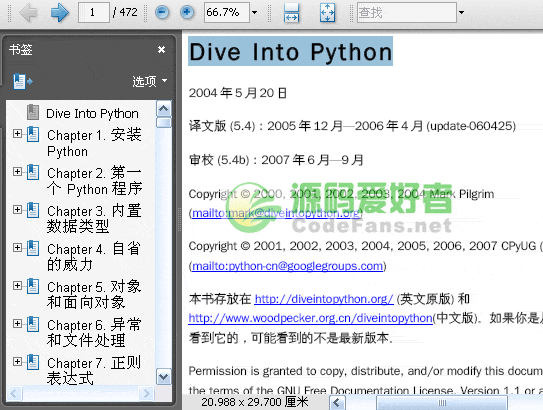Click the / 472 total pages label
Viewport: 543px width, 410px height.
[x=125, y=12]
